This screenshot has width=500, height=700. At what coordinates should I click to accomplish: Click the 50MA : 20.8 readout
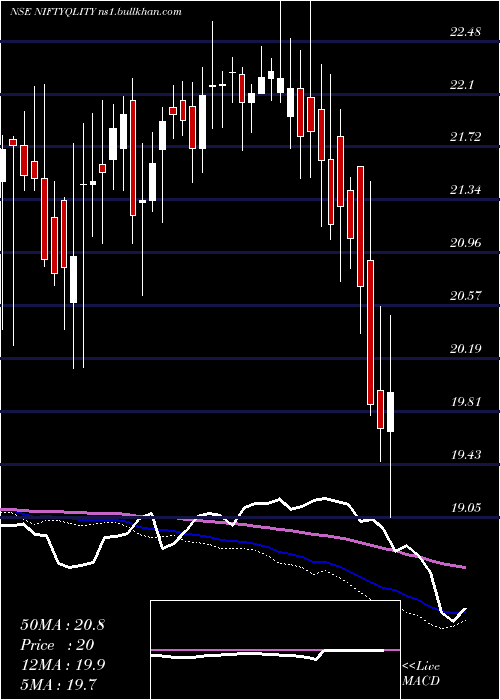[x=62, y=625]
